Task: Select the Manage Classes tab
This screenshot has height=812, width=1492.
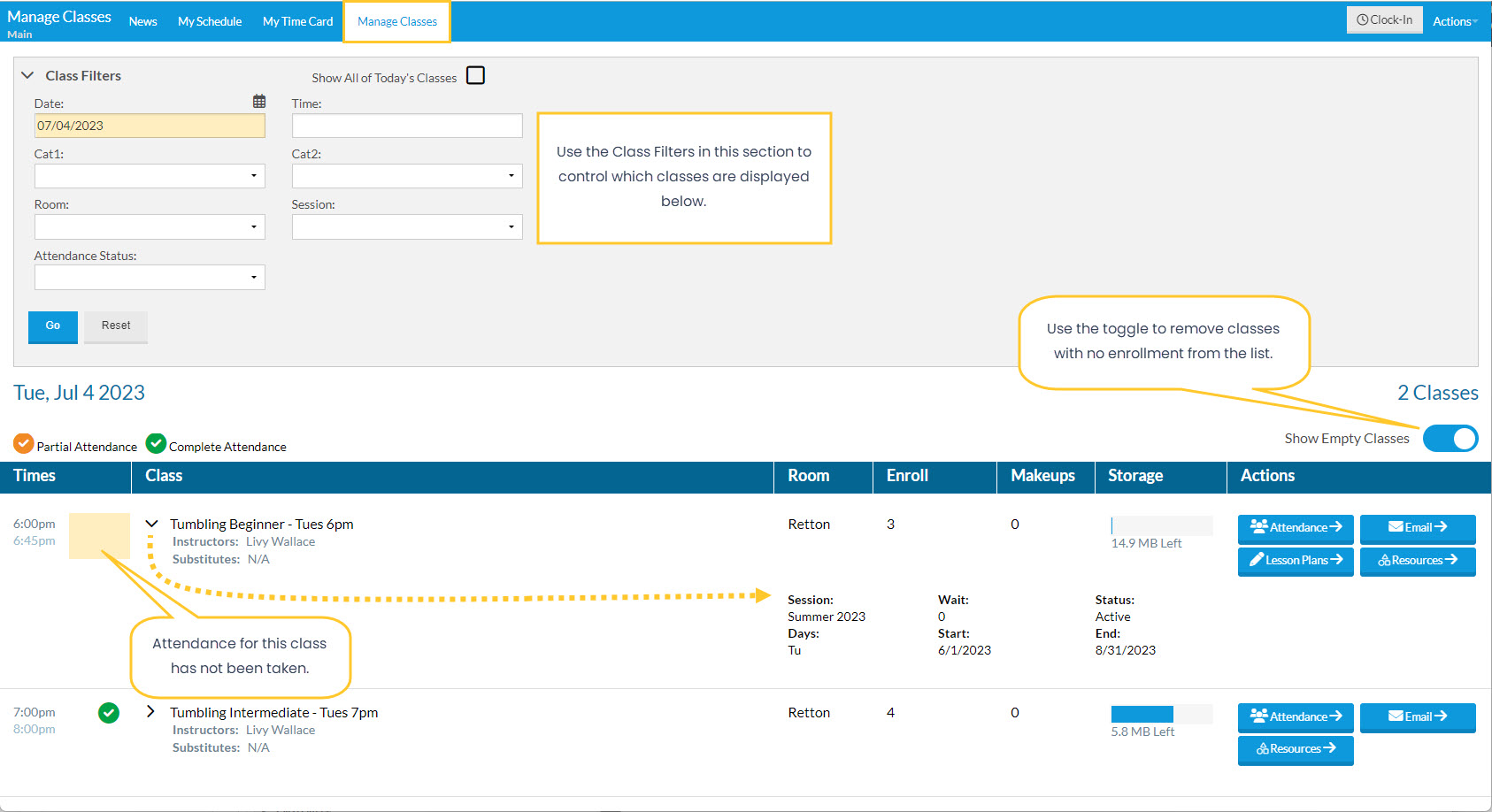Action: [x=397, y=21]
